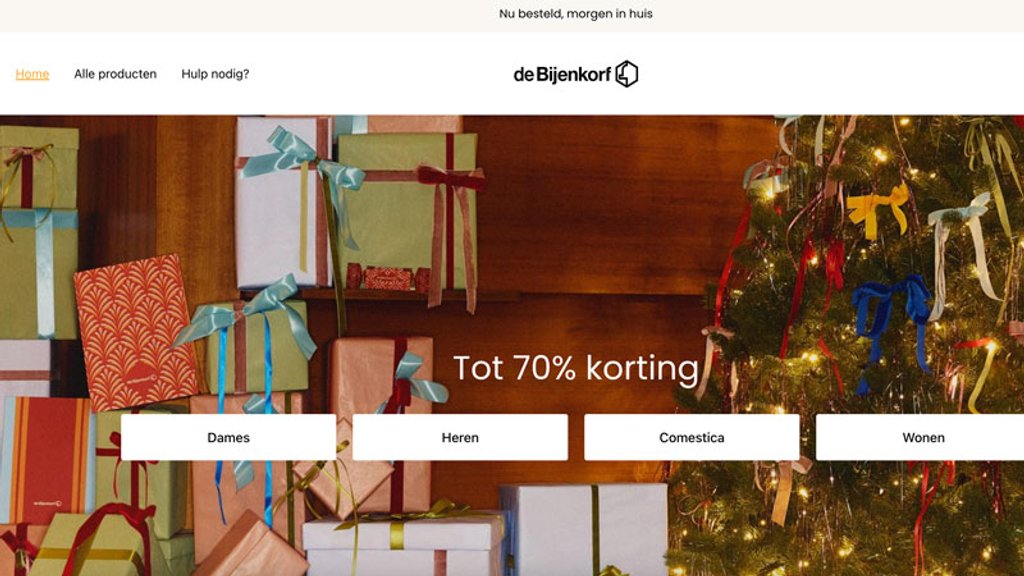Click the de Bijenkorf hexagon logo icon
This screenshot has width=1024, height=576.
[x=627, y=74]
